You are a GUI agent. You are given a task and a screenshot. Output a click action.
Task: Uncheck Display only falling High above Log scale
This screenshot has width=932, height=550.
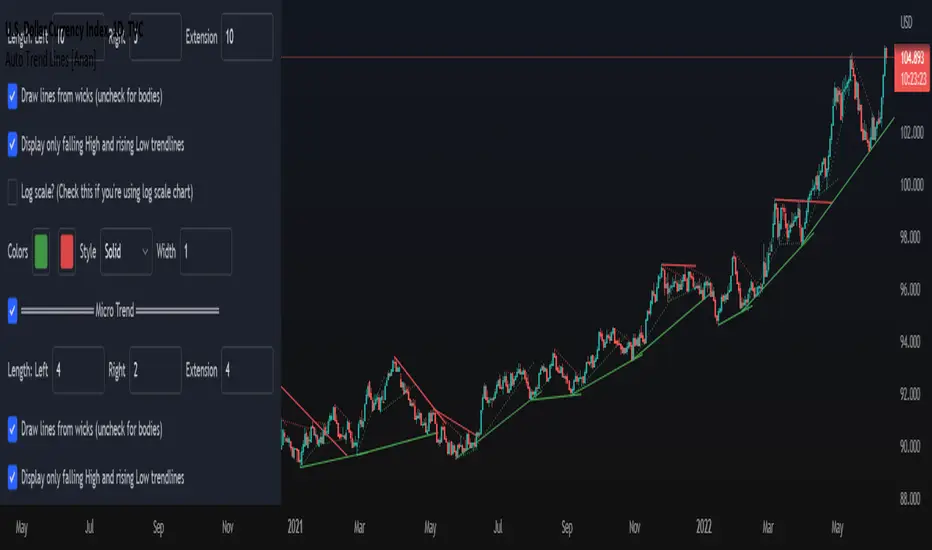tap(14, 144)
